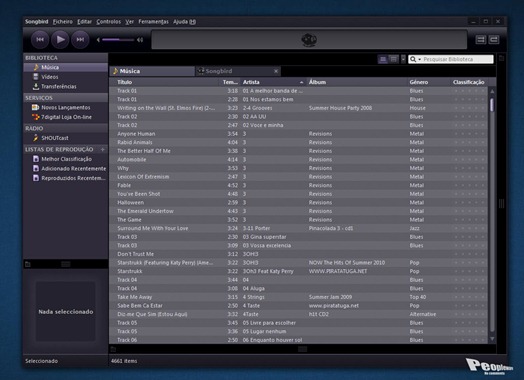Click the track list scrollbar up arrow
The height and width of the screenshot is (380, 524).
pyautogui.click(x=492, y=91)
